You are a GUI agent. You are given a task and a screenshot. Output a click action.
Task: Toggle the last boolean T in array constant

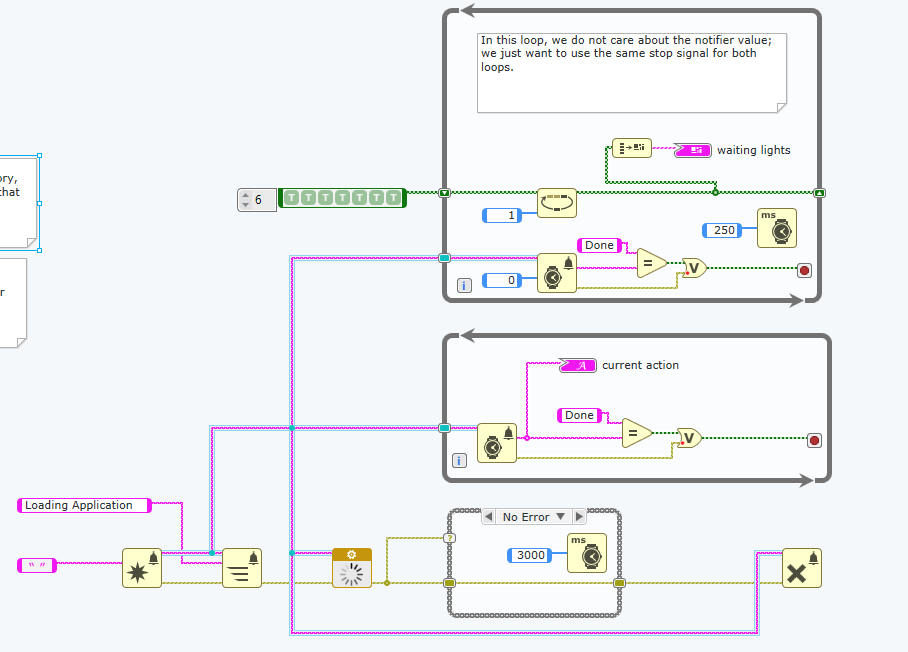pyautogui.click(x=394, y=198)
